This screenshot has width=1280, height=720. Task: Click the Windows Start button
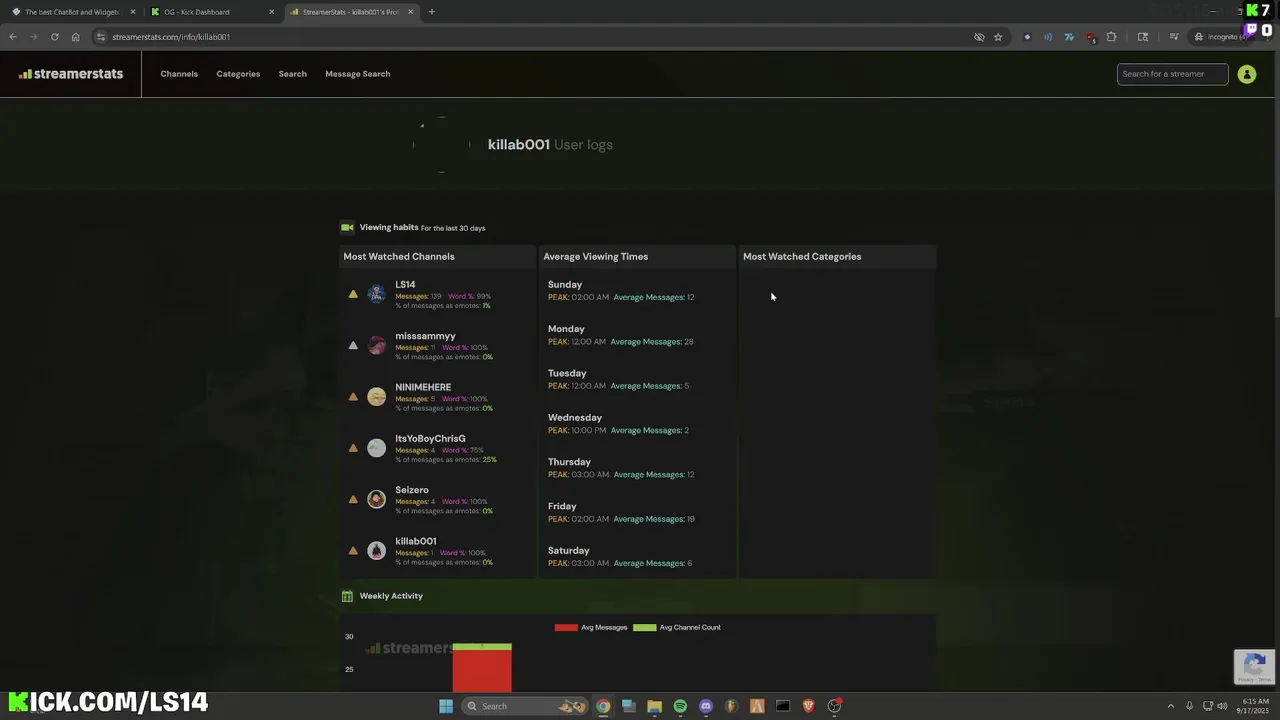pyautogui.click(x=446, y=706)
